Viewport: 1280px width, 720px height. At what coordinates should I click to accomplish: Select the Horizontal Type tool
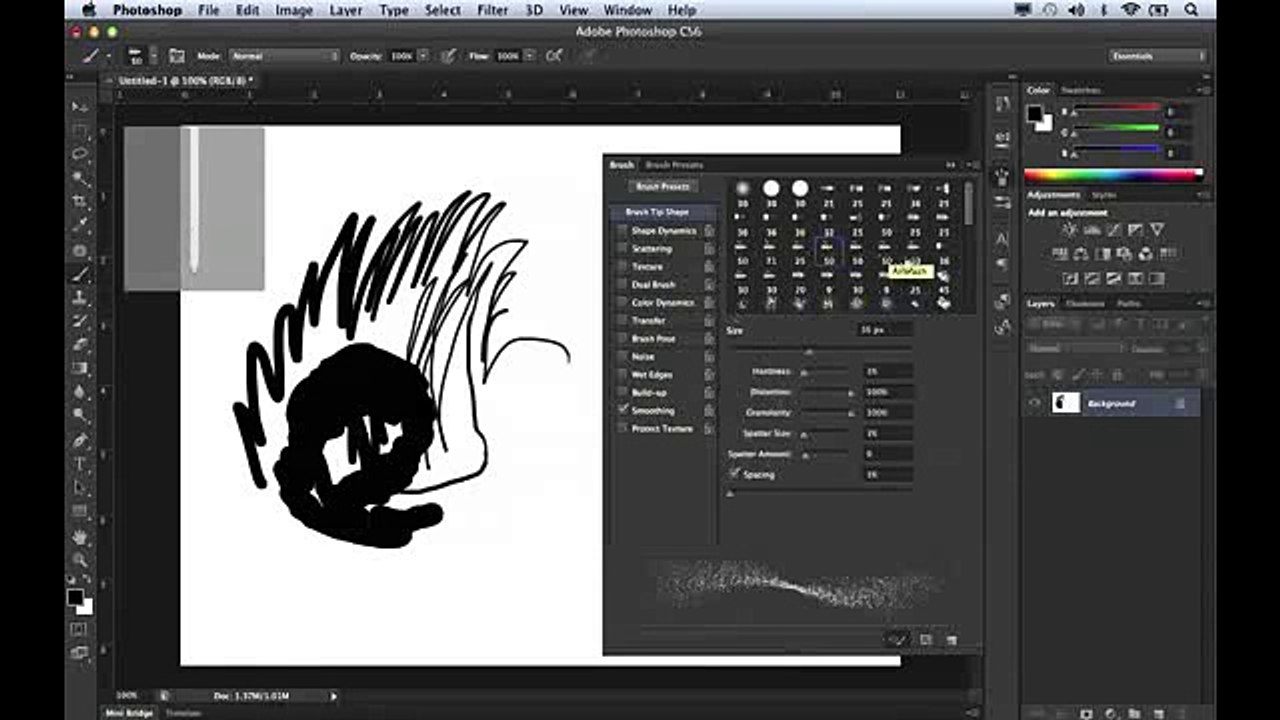80,465
